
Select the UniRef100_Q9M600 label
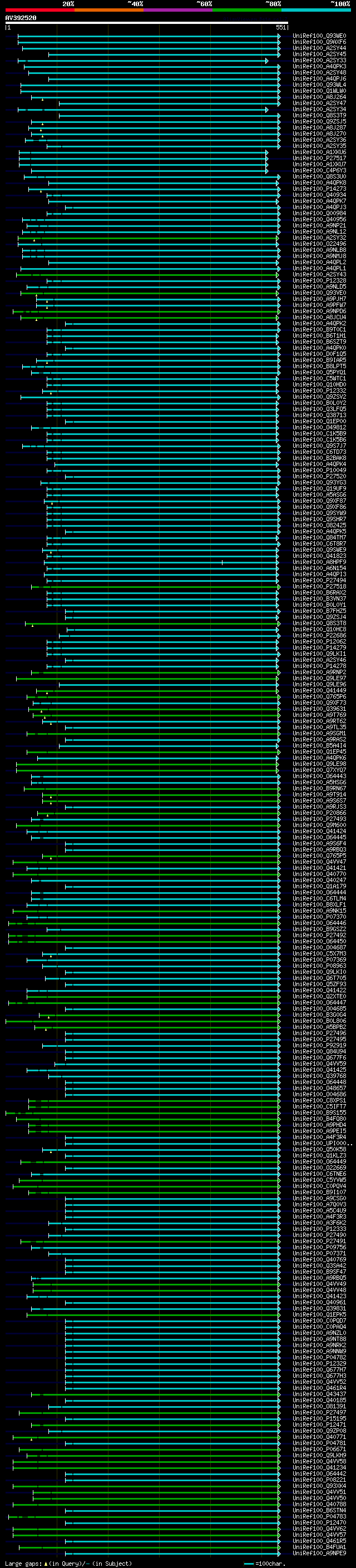click(x=319, y=825)
